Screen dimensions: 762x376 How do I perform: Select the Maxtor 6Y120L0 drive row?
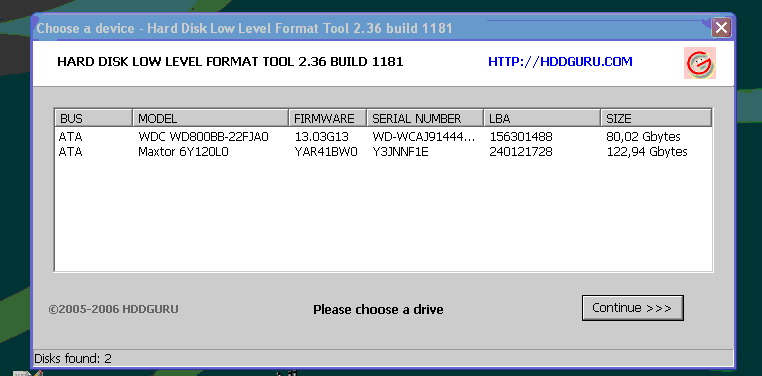[383, 152]
